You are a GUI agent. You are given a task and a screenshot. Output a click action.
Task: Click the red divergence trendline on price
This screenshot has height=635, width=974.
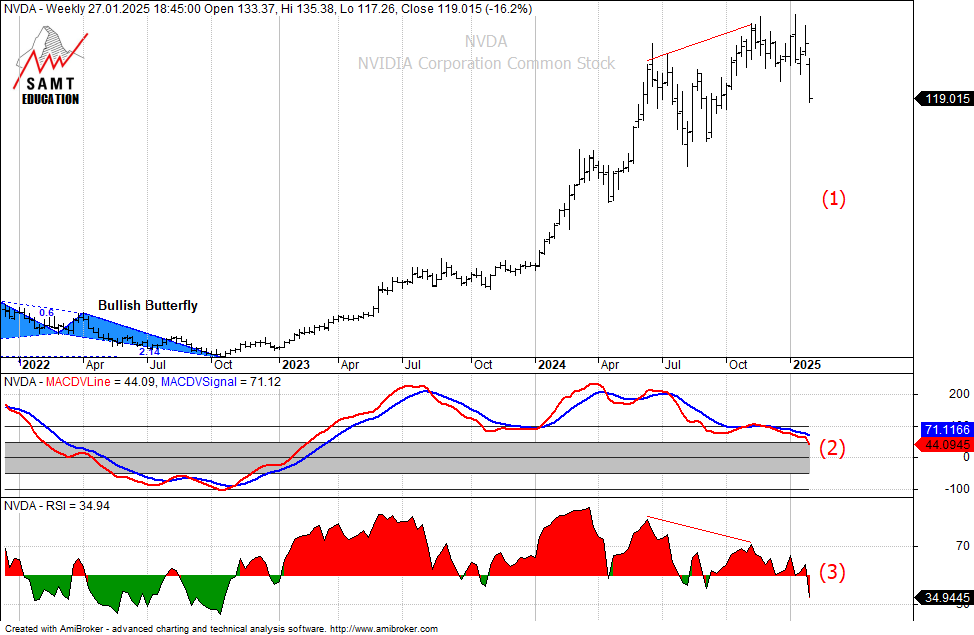tap(699, 42)
